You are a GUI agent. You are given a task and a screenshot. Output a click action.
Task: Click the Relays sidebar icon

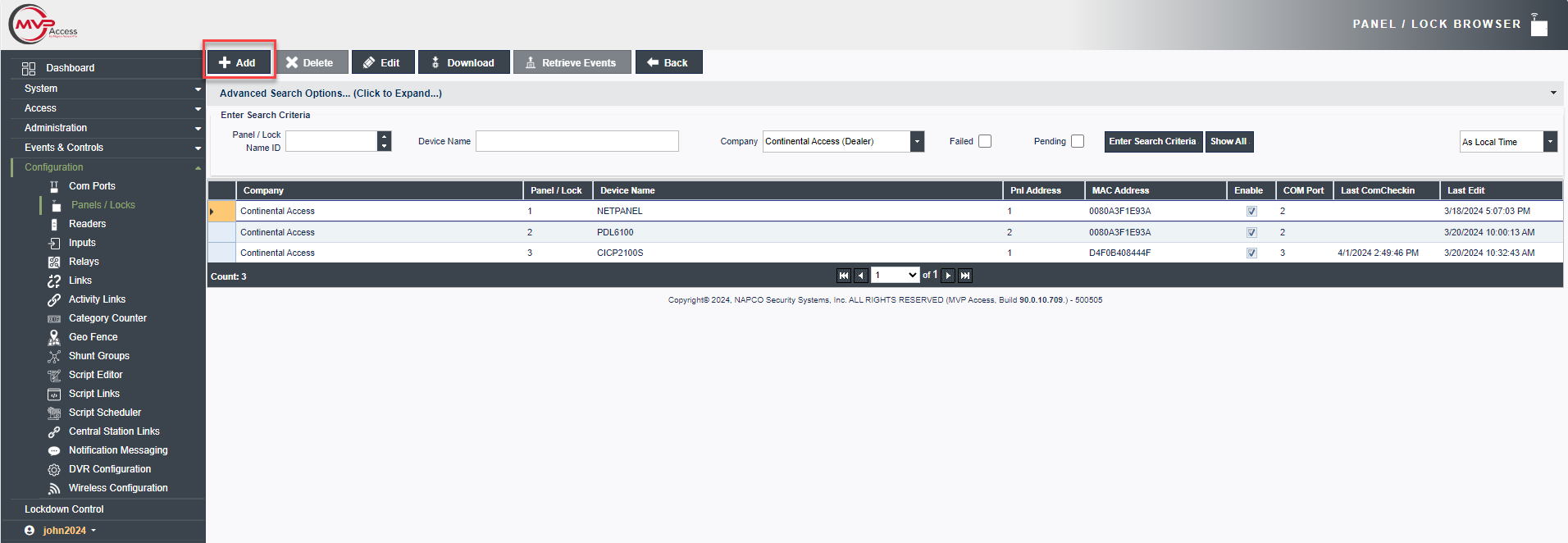tap(54, 262)
